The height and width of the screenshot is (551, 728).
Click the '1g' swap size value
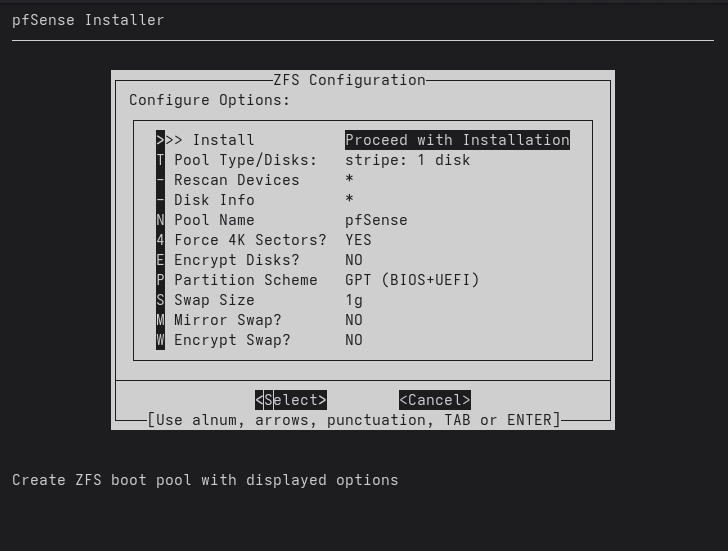pyautogui.click(x=354, y=300)
